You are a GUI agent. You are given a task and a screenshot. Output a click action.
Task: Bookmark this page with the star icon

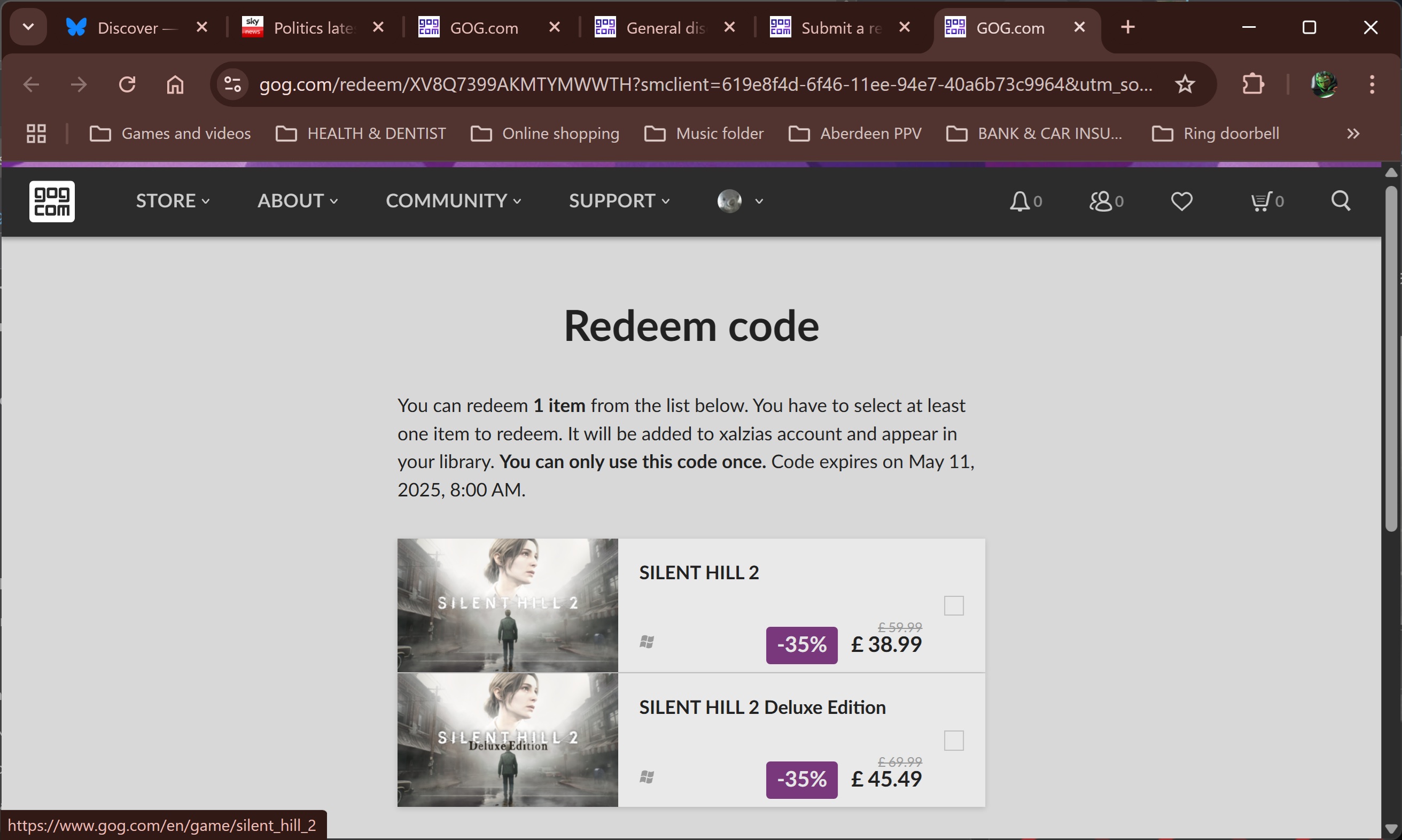click(x=1185, y=84)
